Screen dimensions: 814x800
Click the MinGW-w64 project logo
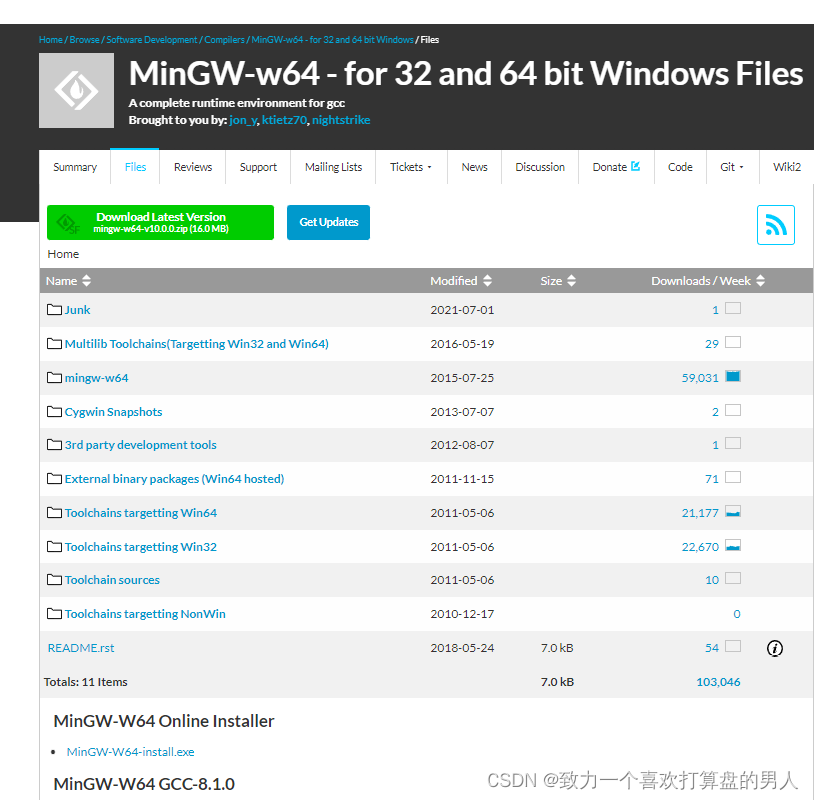pyautogui.click(x=75, y=91)
